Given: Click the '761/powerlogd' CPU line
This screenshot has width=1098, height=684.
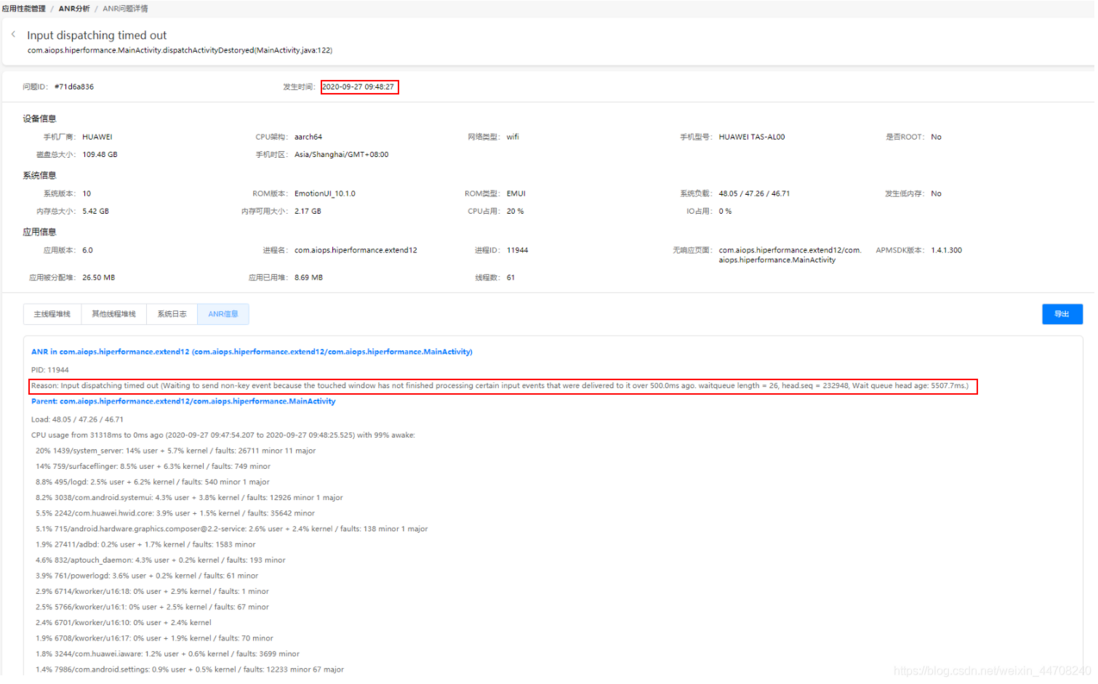Looking at the screenshot, I should click(x=147, y=576).
